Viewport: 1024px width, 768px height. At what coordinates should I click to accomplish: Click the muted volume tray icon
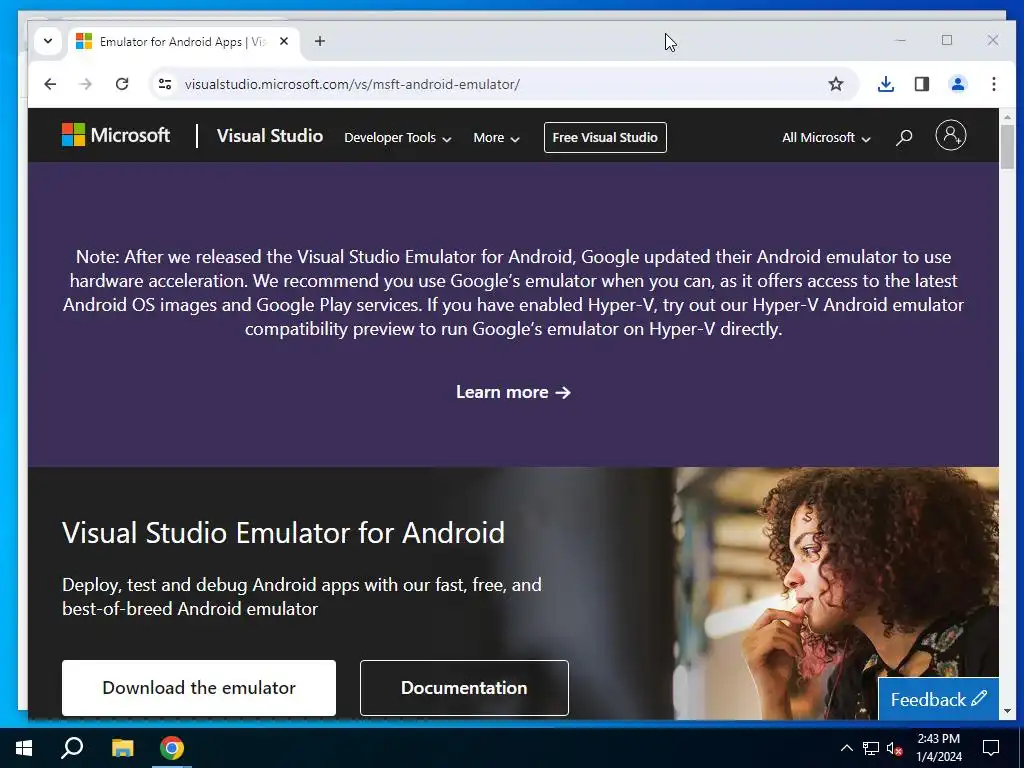point(894,748)
